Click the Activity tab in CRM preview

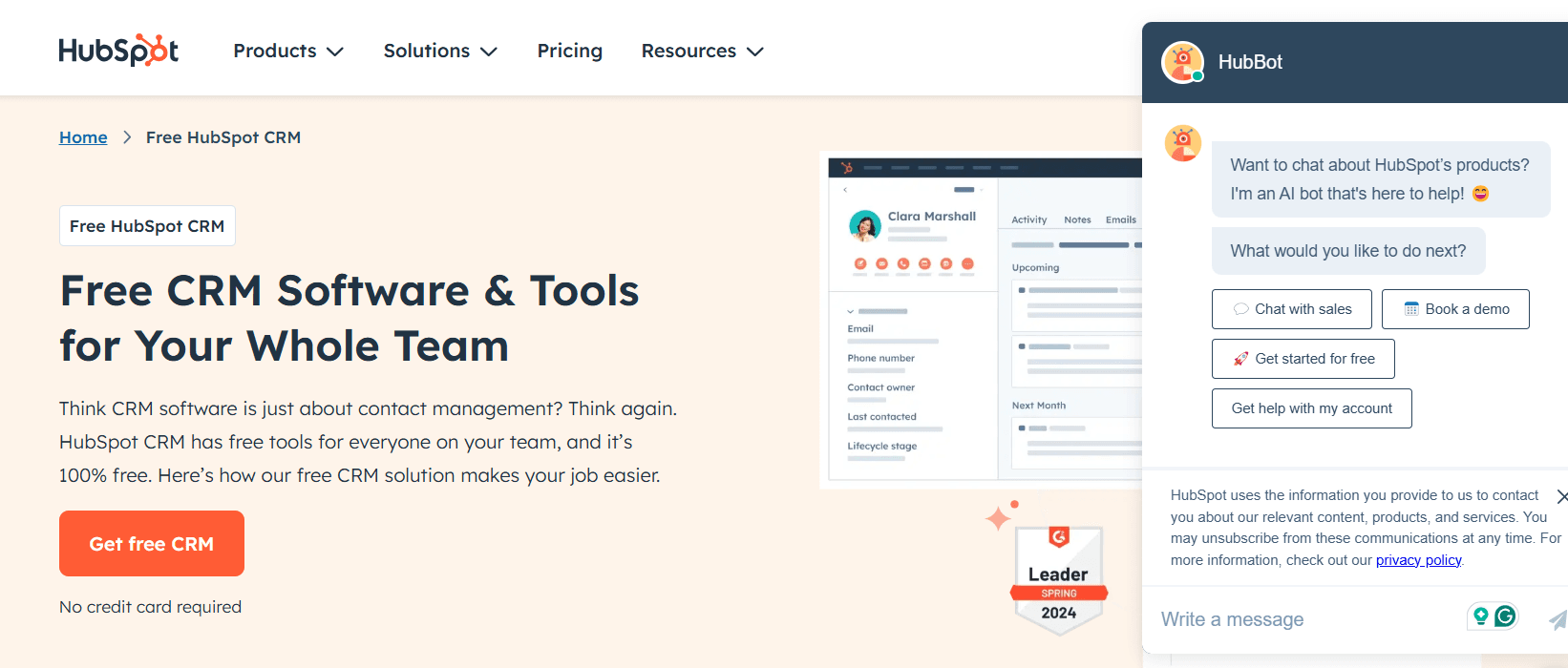coord(1029,219)
